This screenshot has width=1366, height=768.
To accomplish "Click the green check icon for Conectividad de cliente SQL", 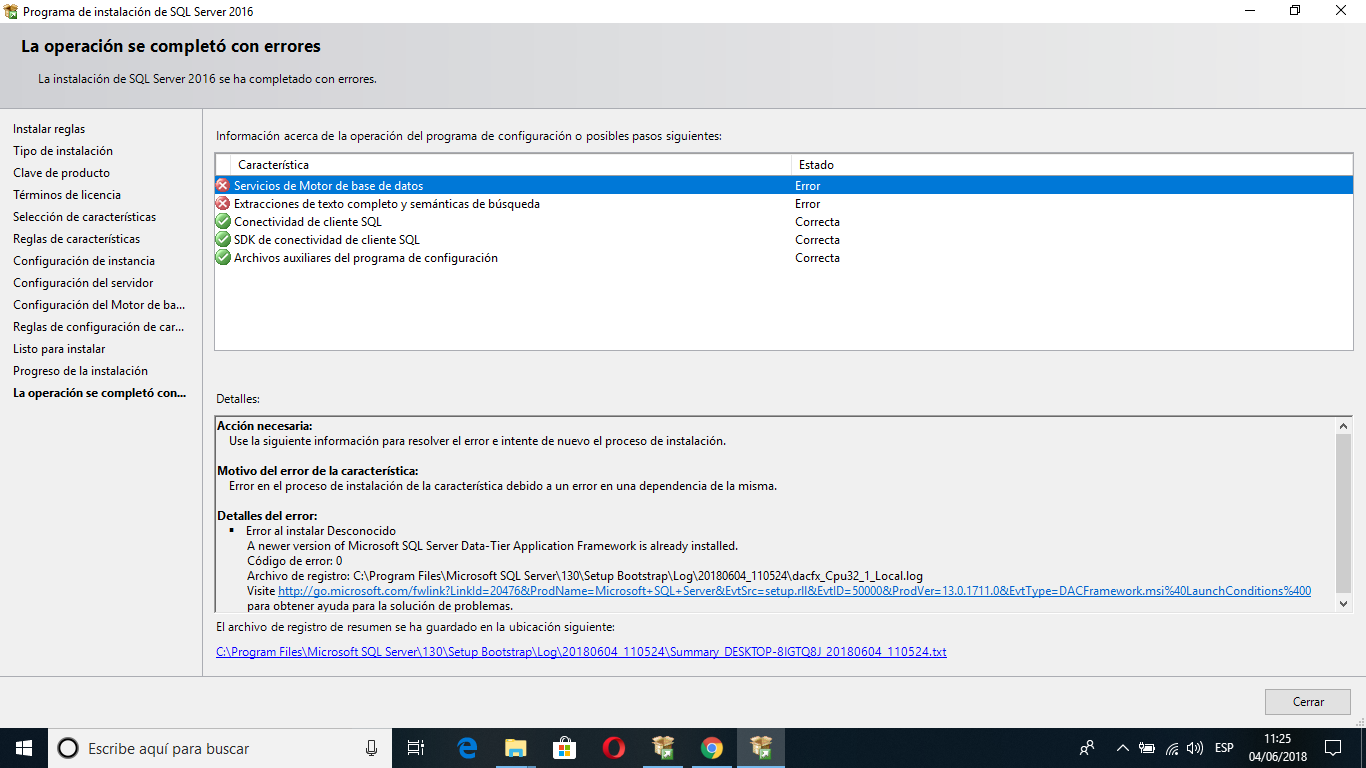I will 223,222.
